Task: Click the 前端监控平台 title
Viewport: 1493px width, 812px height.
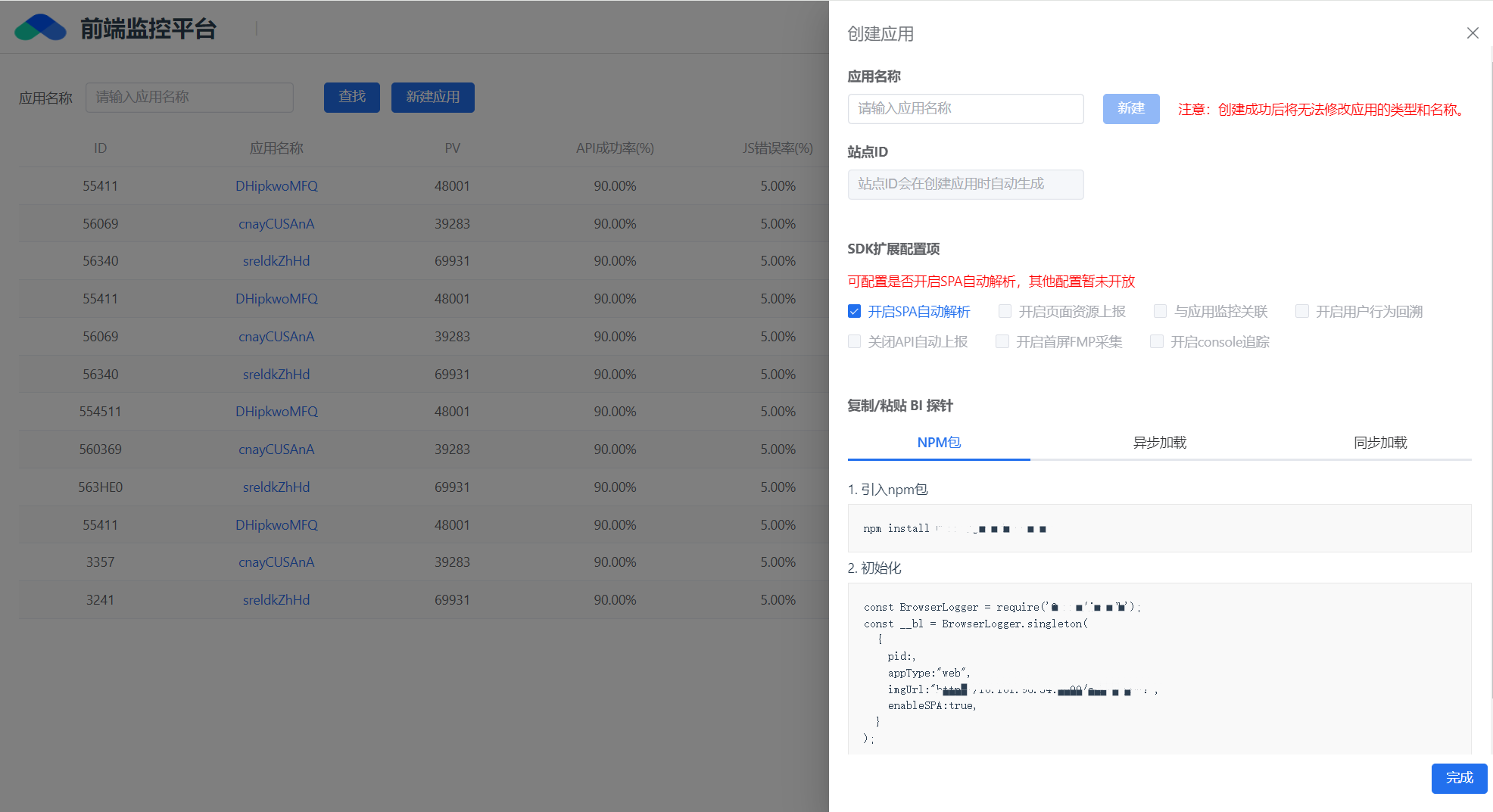Action: [x=148, y=29]
